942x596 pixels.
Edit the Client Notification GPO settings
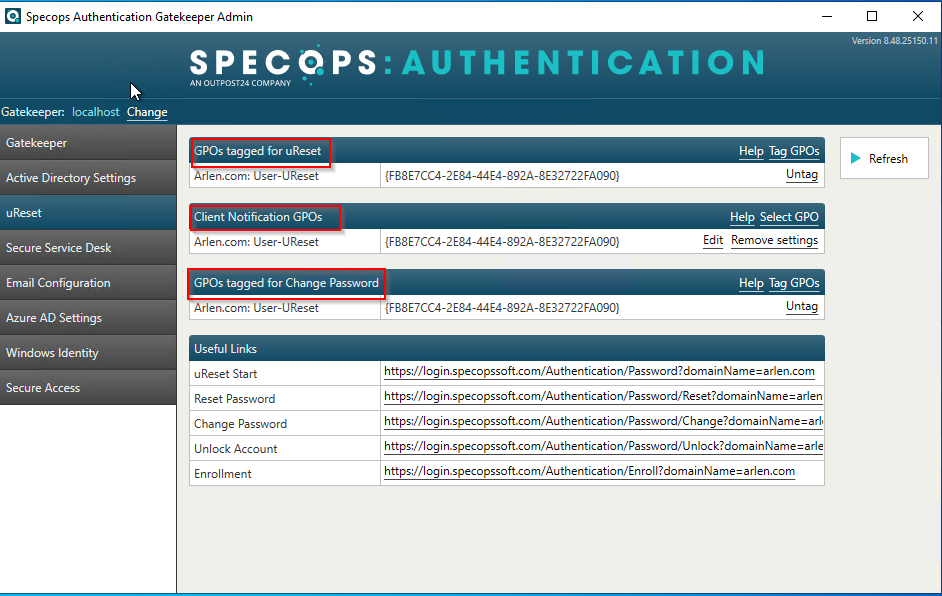(713, 240)
